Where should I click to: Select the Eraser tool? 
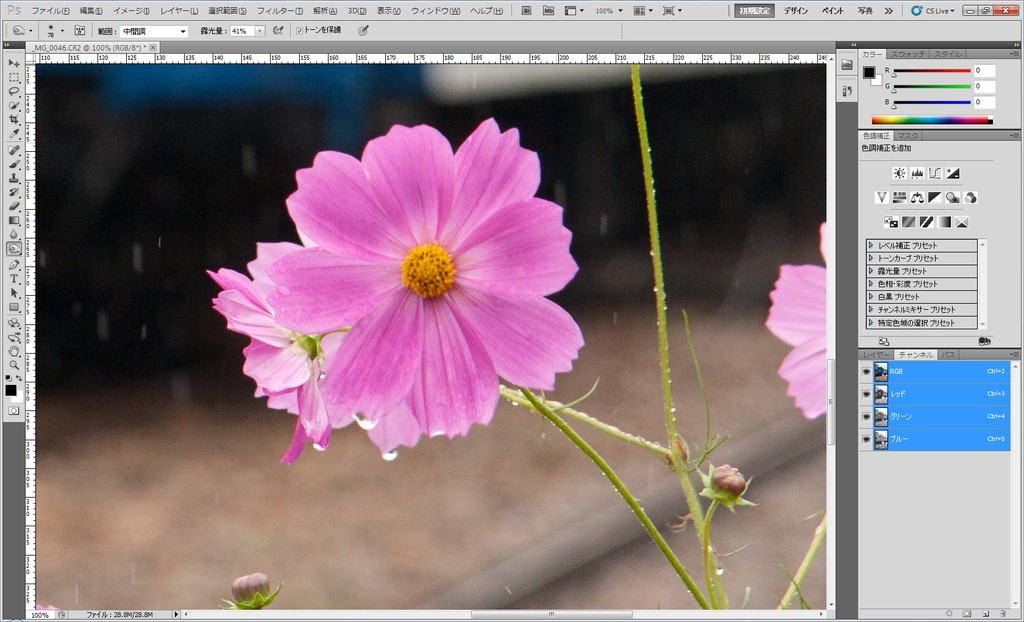point(14,206)
